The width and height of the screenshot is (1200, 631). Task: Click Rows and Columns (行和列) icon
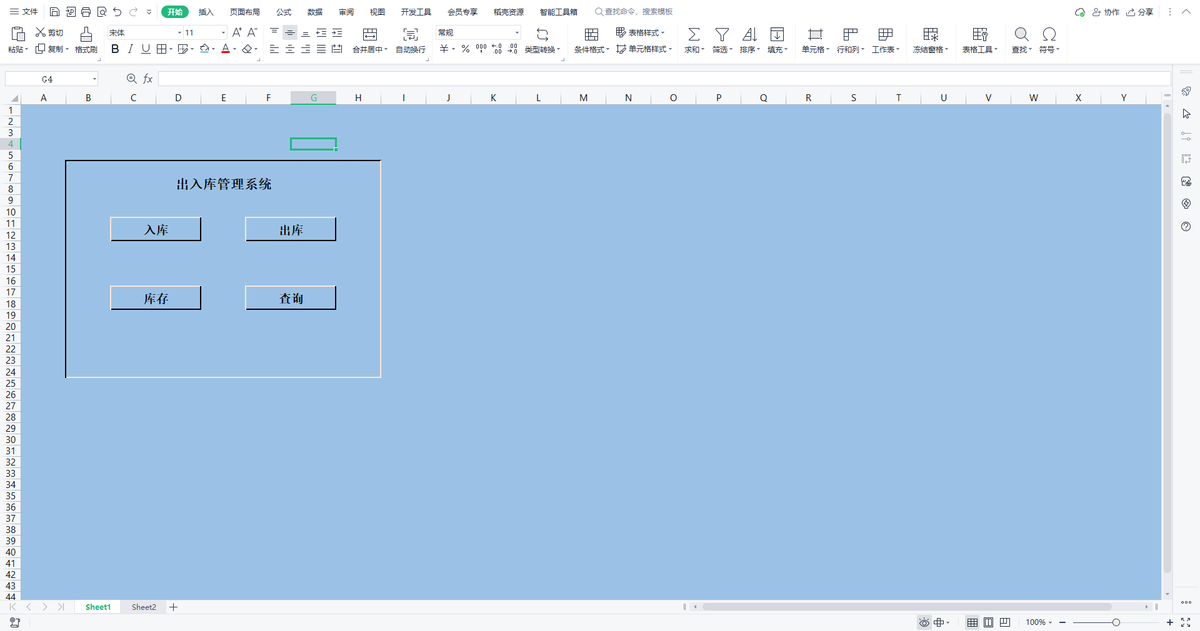coord(850,34)
